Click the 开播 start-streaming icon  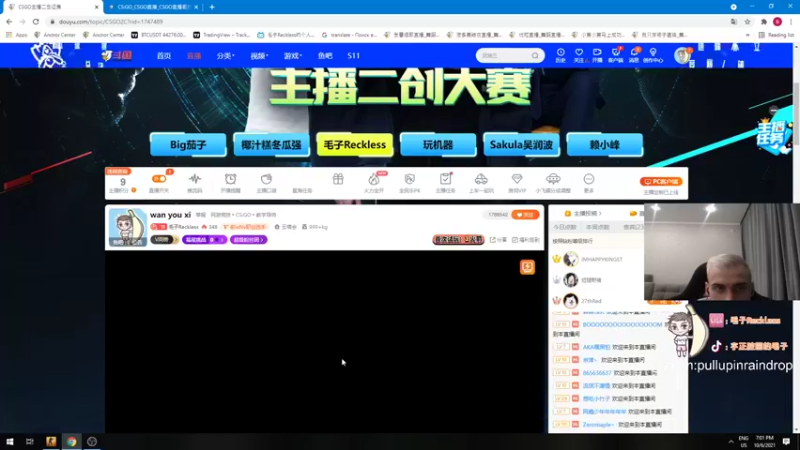coord(597,53)
